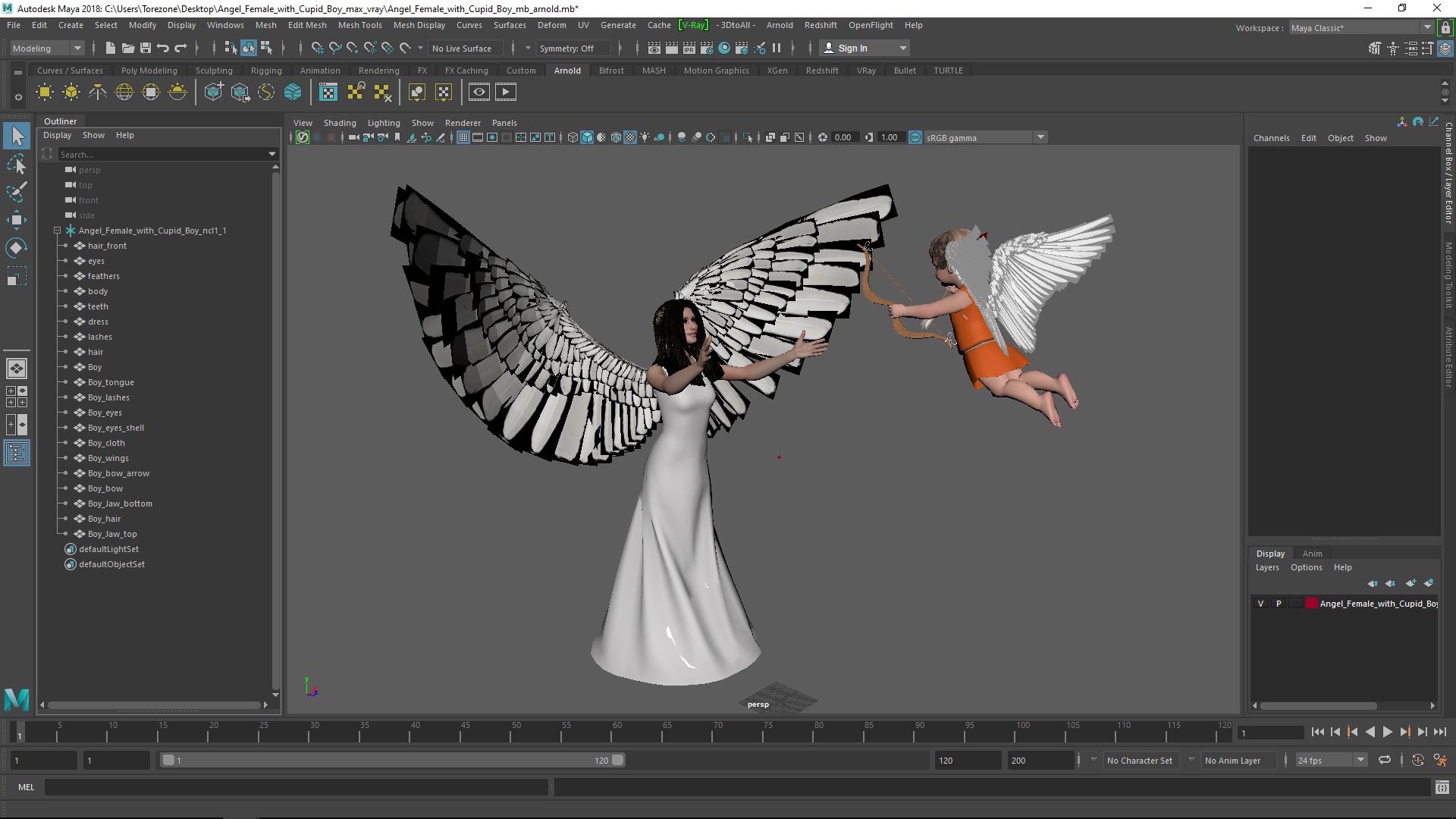The height and width of the screenshot is (819, 1456).
Task: Toggle the sRGB gamma view transform button
Action: click(915, 137)
